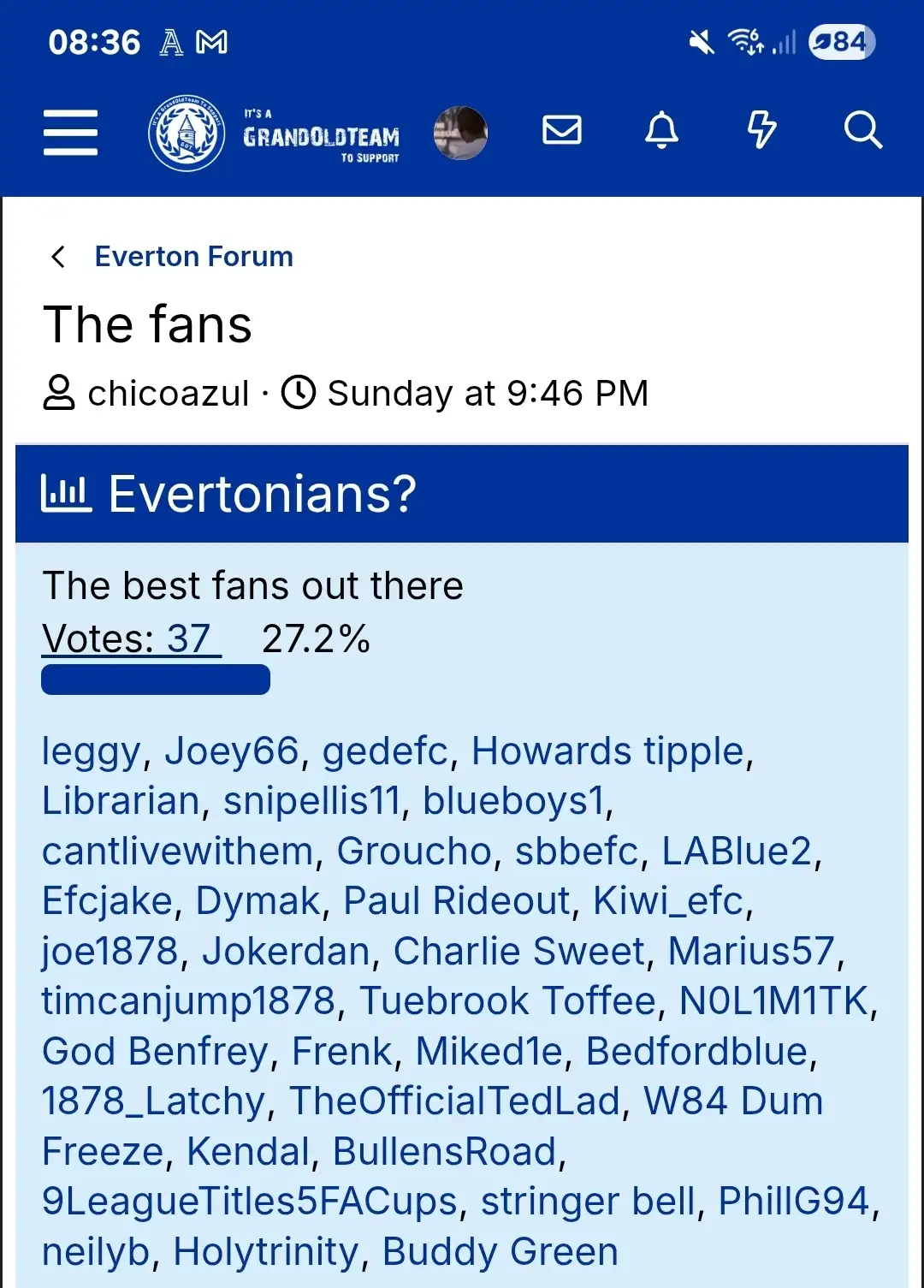The width and height of the screenshot is (924, 1288).
Task: Open the search magnifier
Action: coord(862,130)
